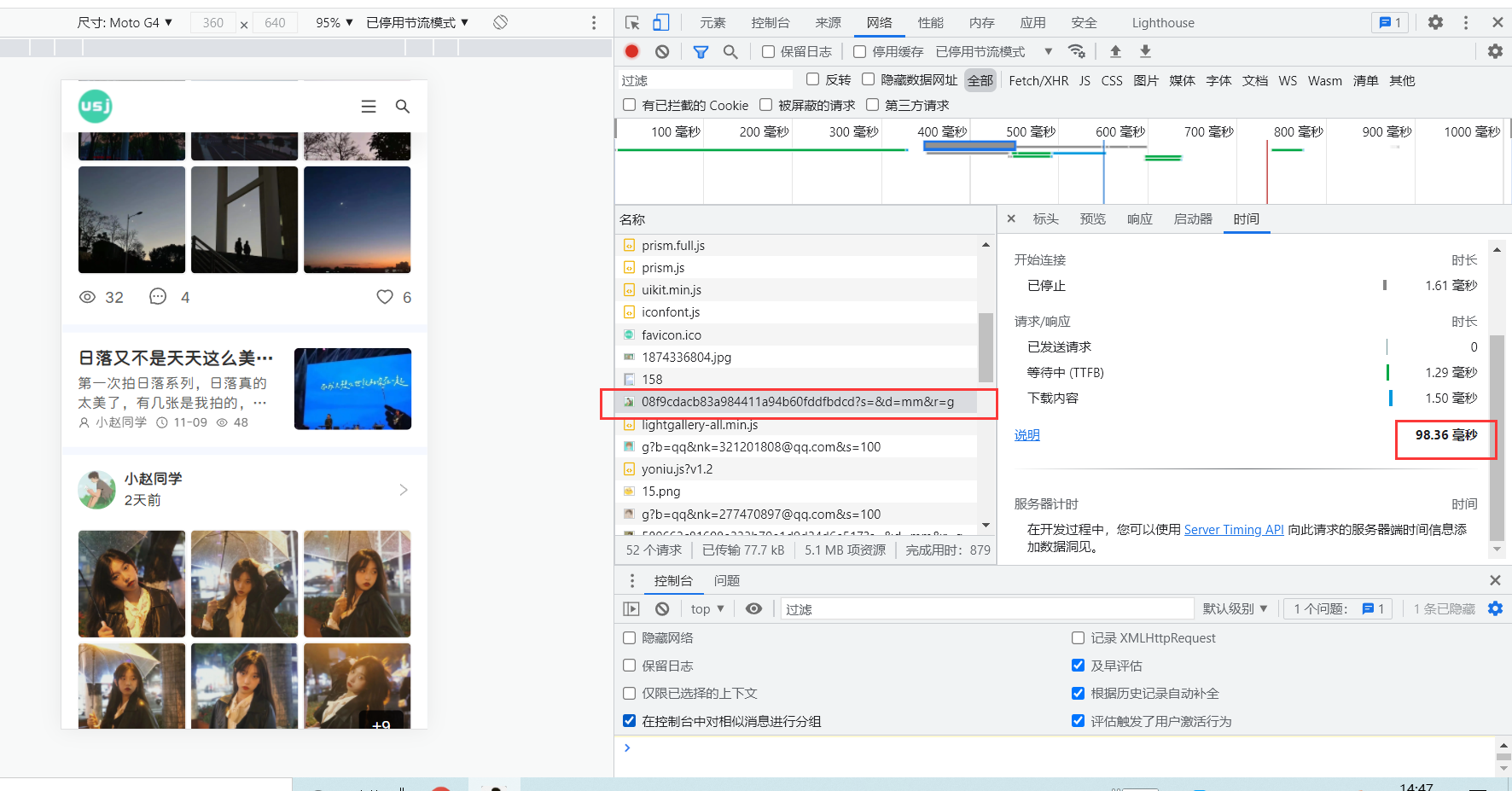1512x791 pixels.
Task: Open the issues counter badge in top bar
Action: [1390, 22]
